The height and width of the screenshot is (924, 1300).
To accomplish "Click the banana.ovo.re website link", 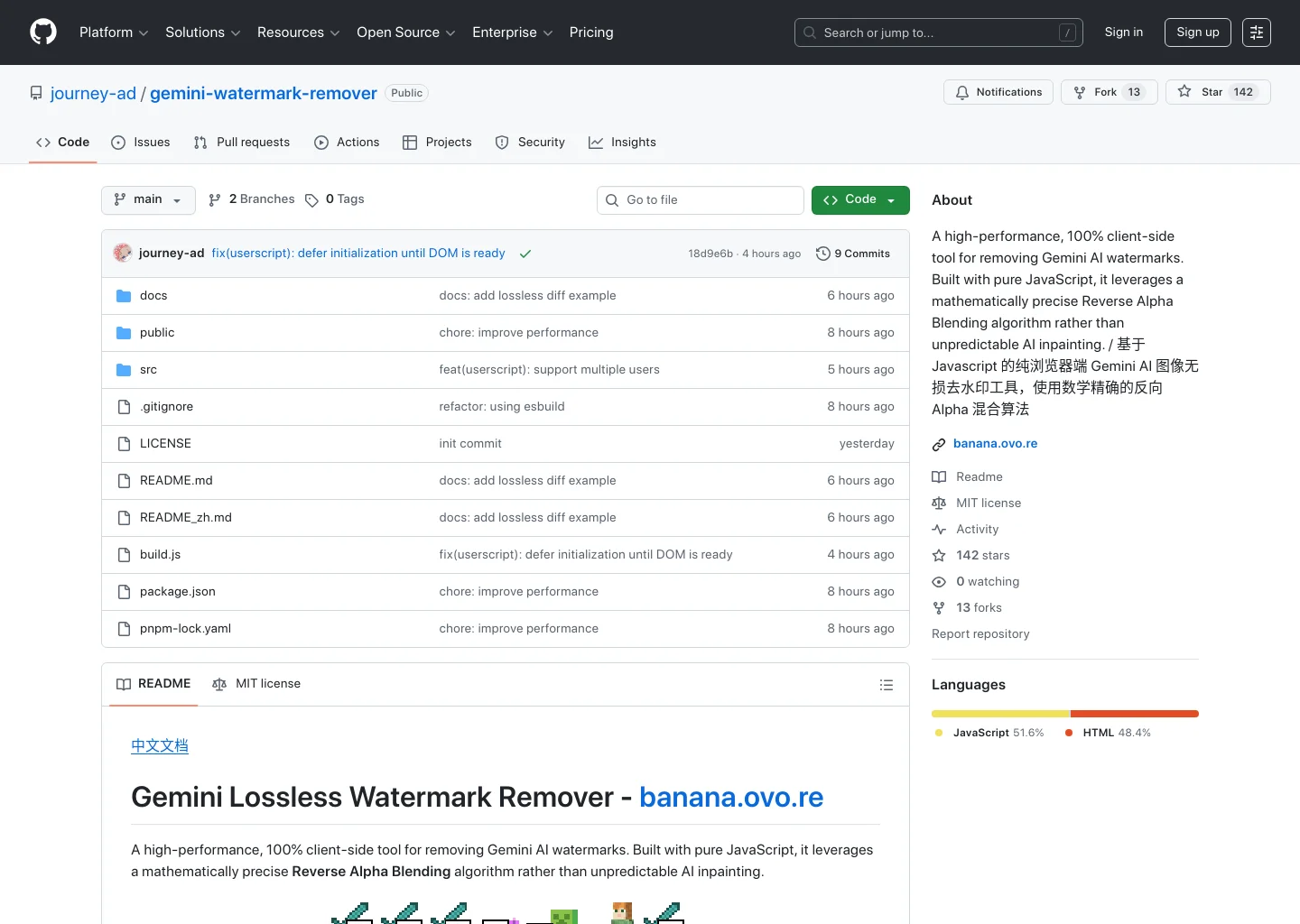I will click(x=995, y=444).
